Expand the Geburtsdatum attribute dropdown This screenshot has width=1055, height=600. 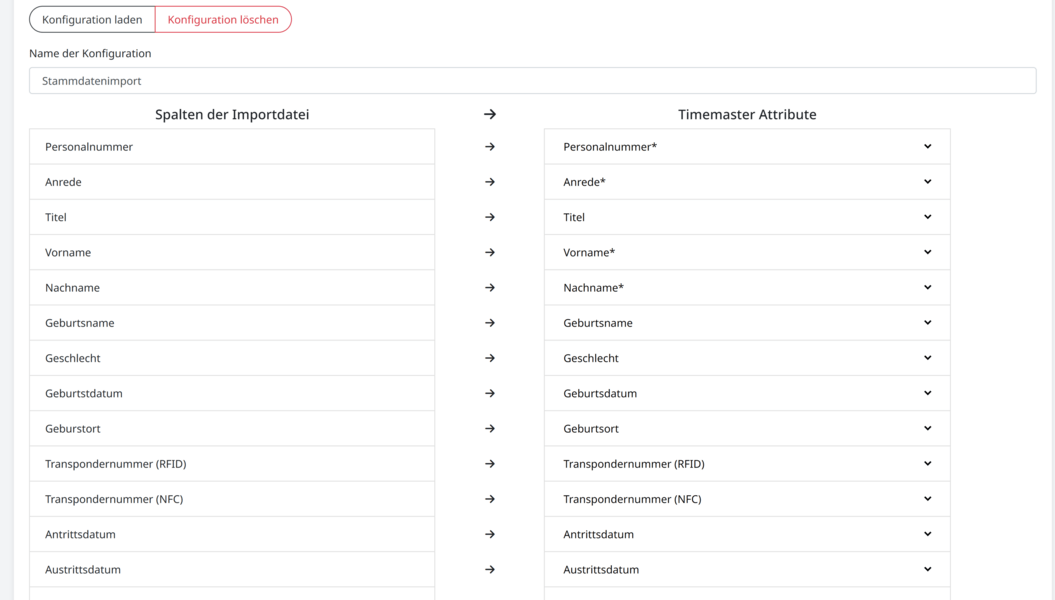coord(746,393)
